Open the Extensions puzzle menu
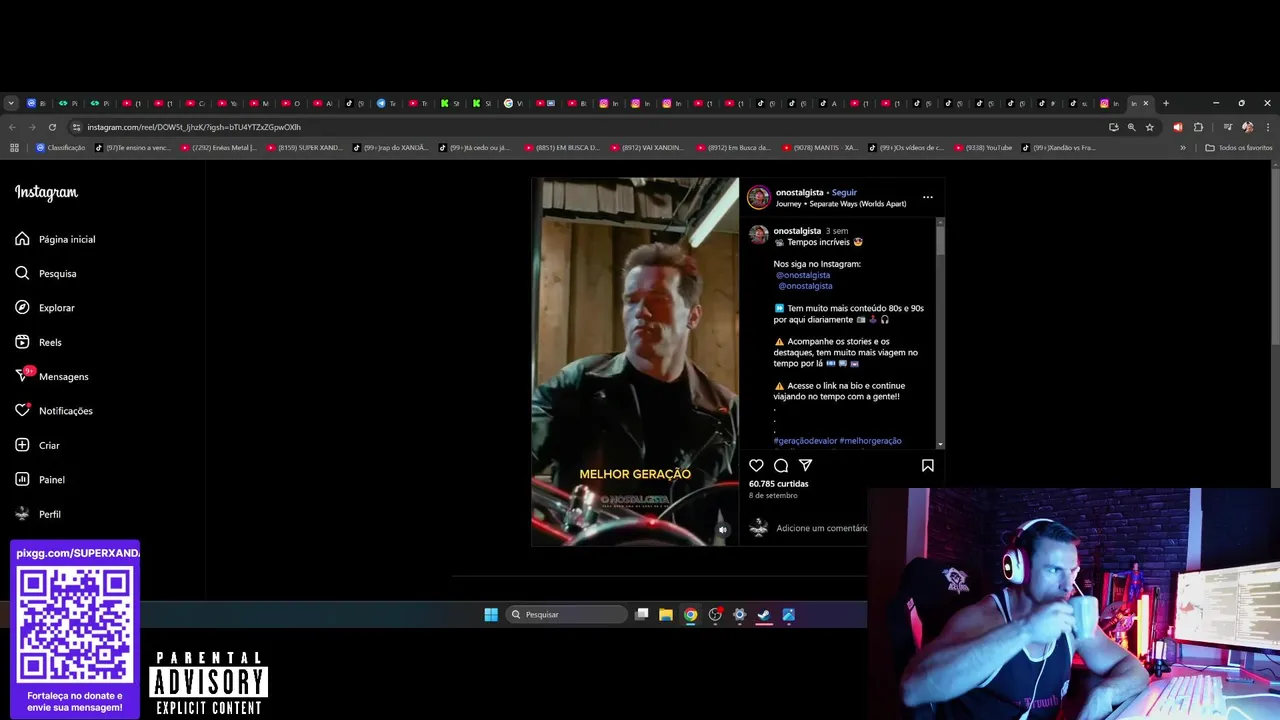This screenshot has height=720, width=1280. click(1198, 127)
